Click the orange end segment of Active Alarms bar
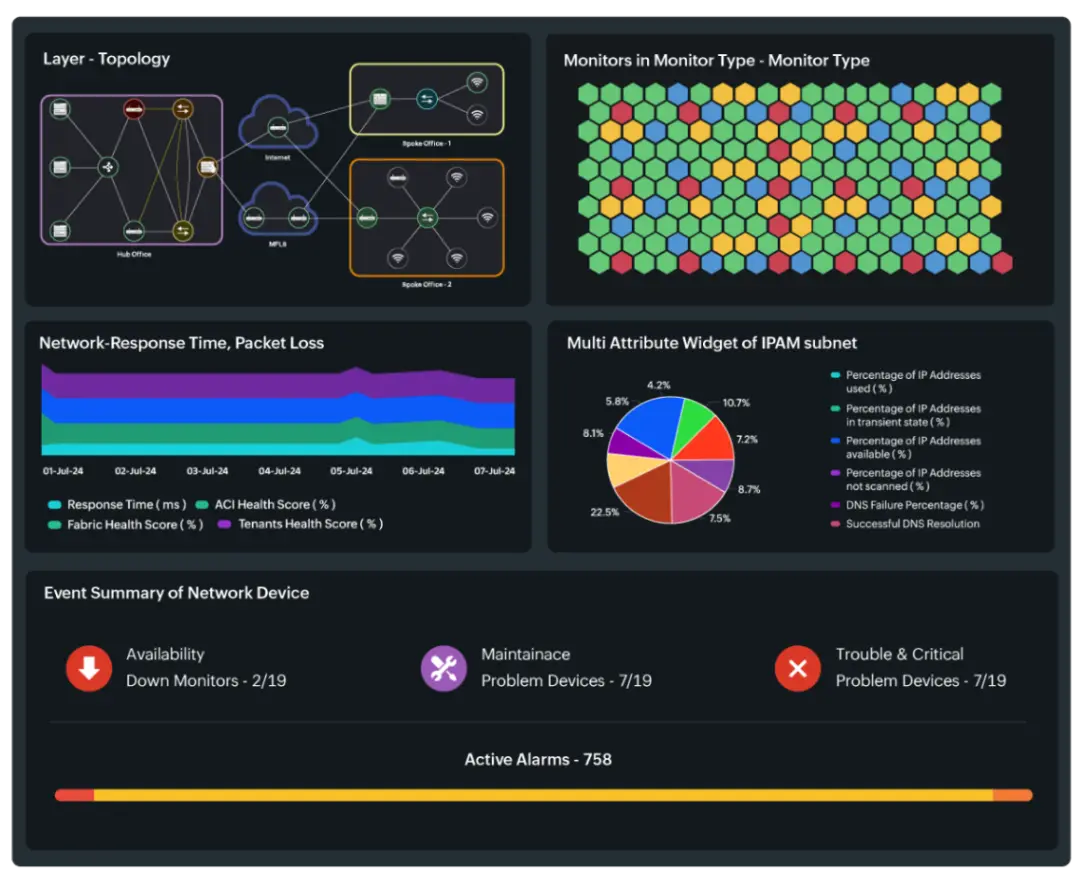 pyautogui.click(x=1013, y=795)
